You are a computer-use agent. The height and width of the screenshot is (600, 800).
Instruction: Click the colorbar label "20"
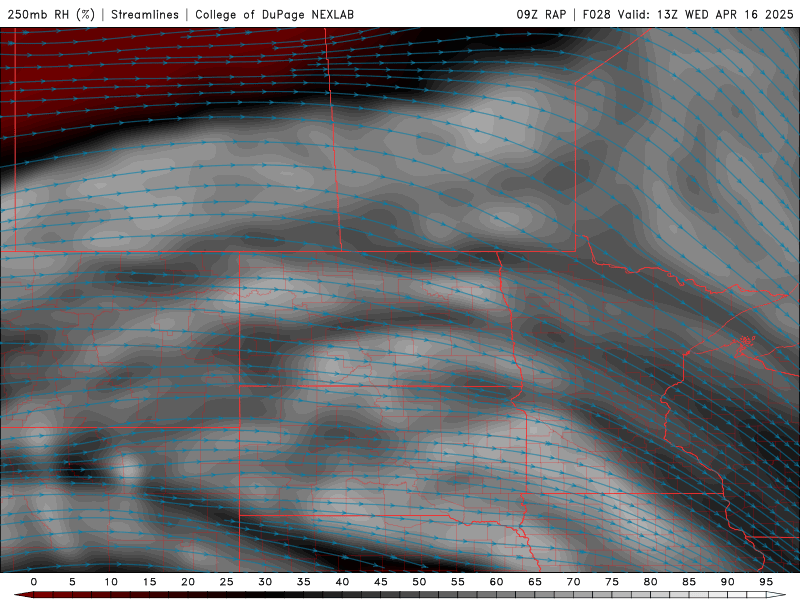pyautogui.click(x=188, y=582)
